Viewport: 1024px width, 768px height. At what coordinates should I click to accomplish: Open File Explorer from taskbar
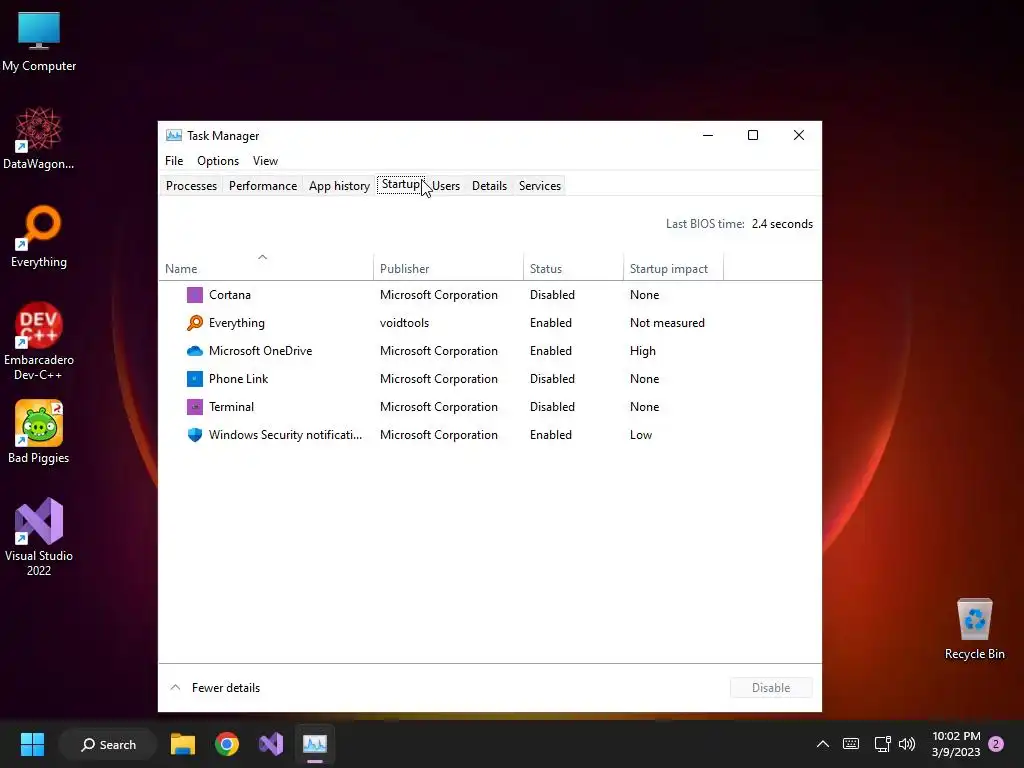click(x=183, y=744)
